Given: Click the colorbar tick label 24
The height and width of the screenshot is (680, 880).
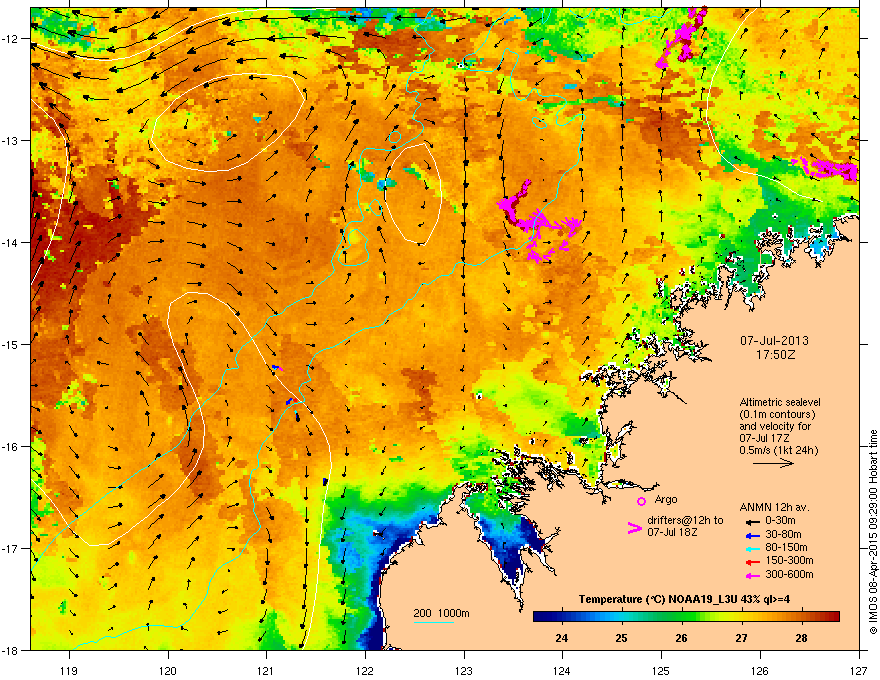Looking at the screenshot, I should [x=561, y=638].
